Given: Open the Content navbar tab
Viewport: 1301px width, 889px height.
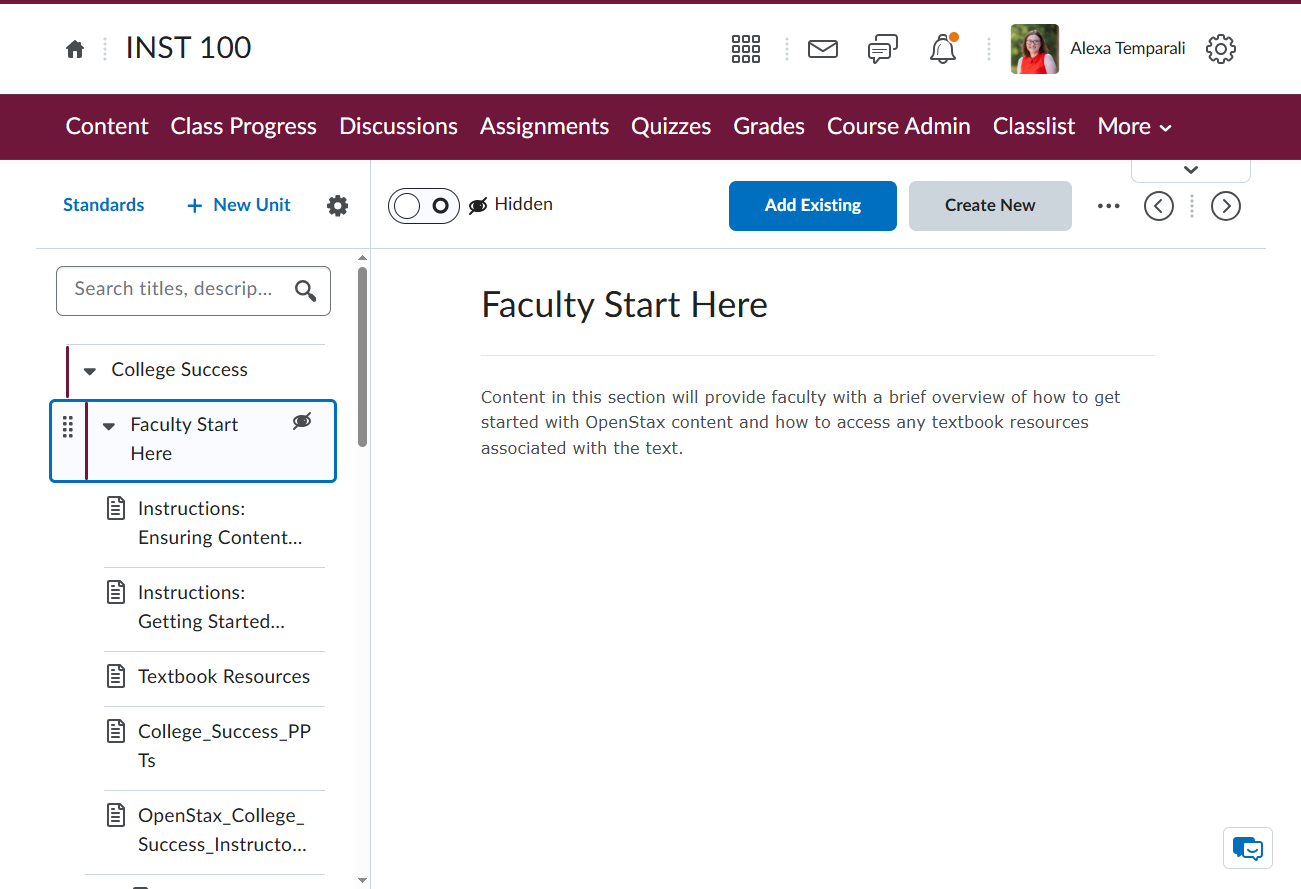Looking at the screenshot, I should click(107, 127).
